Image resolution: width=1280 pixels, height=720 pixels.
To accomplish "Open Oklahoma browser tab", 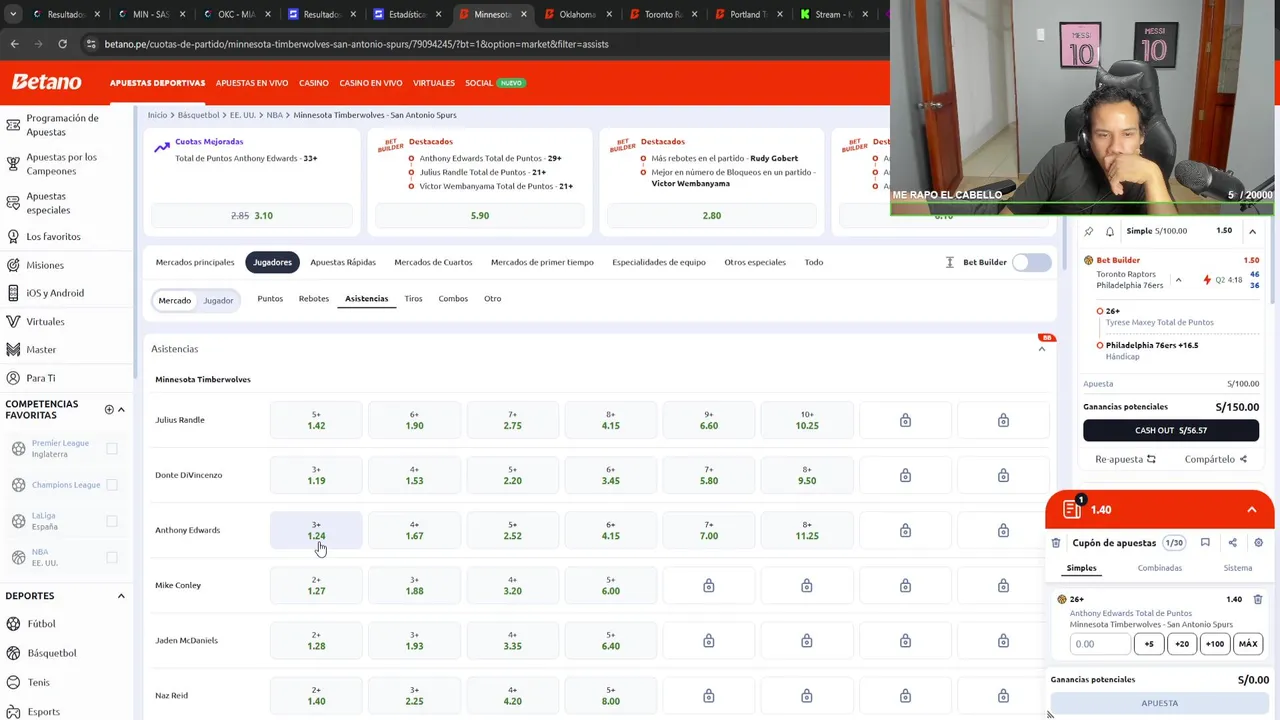I will tap(578, 14).
